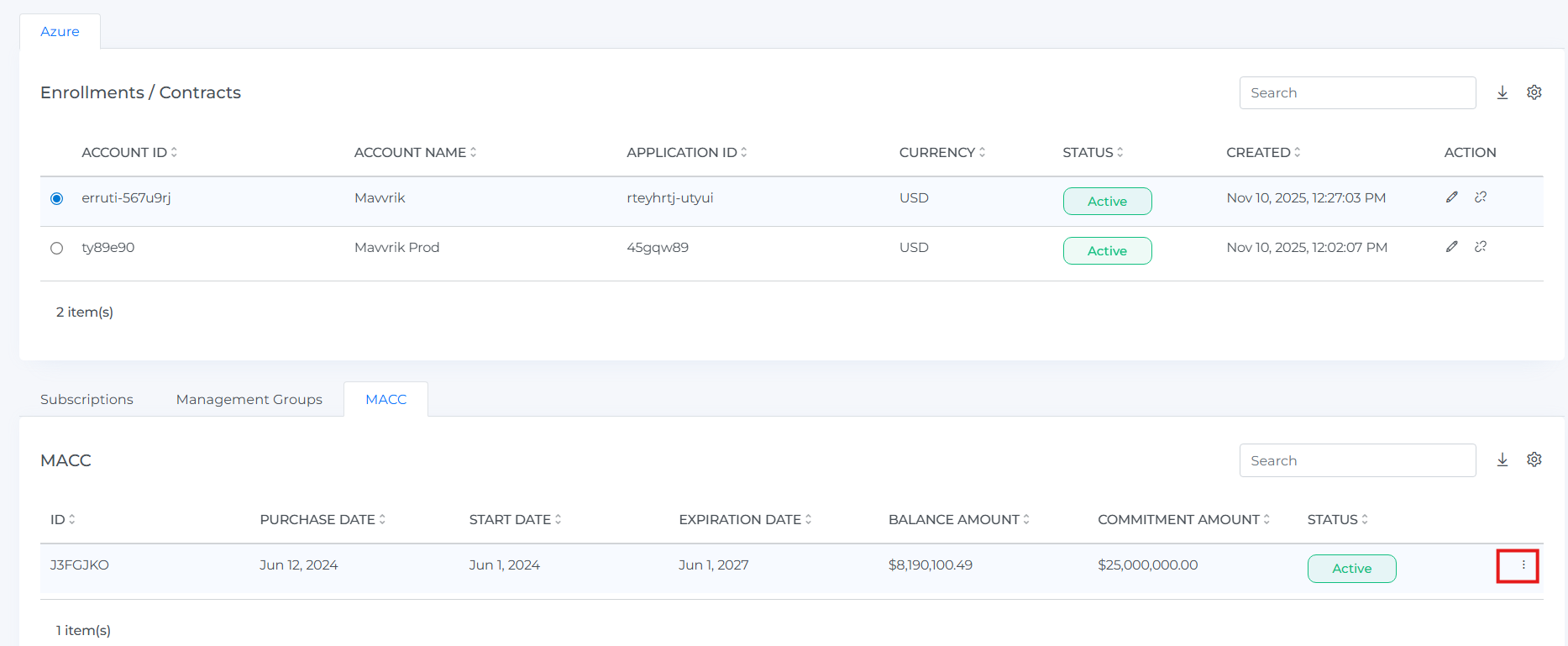Edit the ty89e90 enrollment with pencil icon
Screen dimensions: 1568x646
pyautogui.click(x=1451, y=247)
